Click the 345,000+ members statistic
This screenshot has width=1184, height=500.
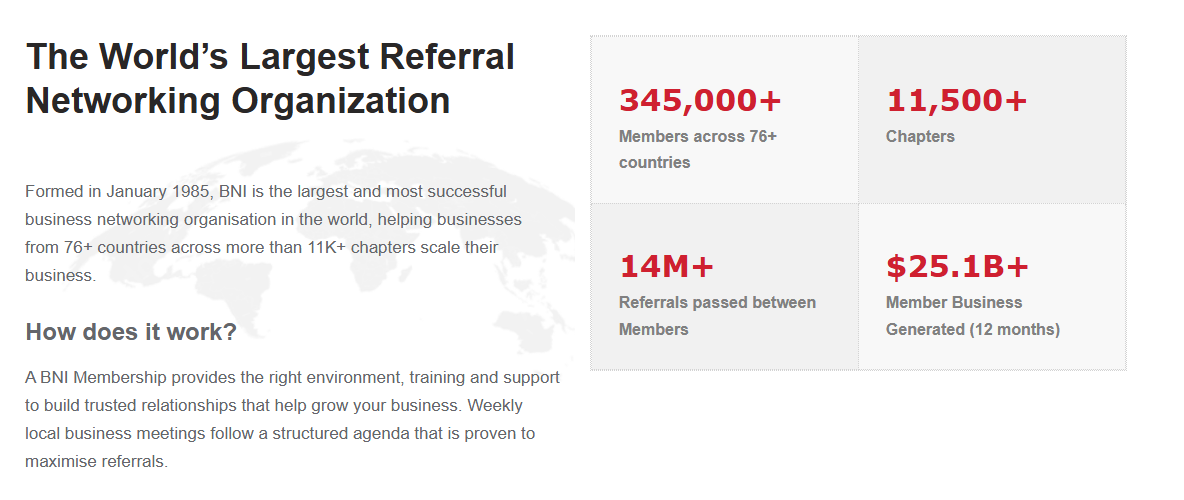coord(700,100)
